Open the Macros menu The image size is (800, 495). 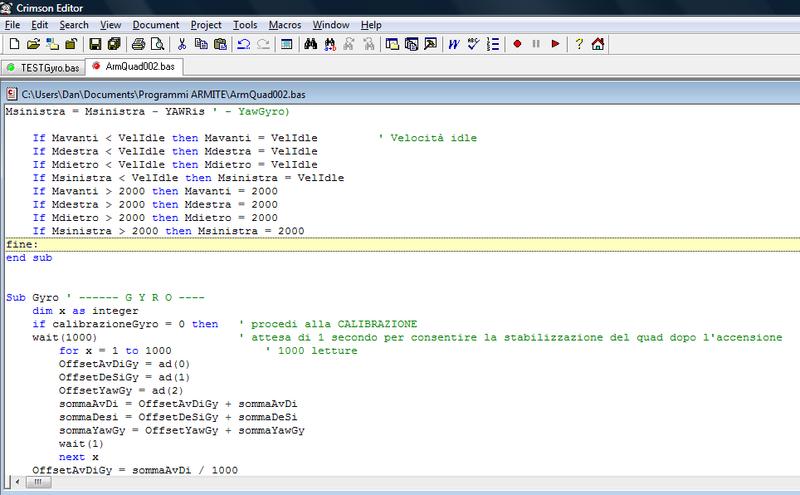click(283, 23)
